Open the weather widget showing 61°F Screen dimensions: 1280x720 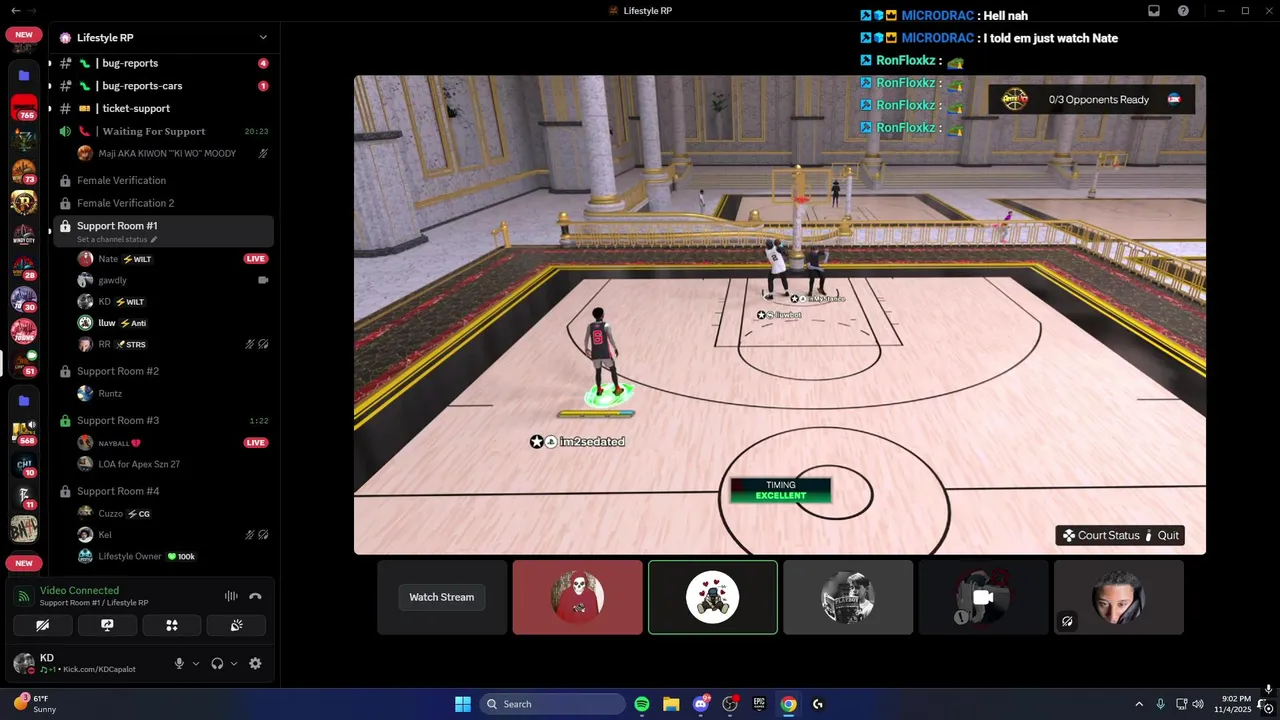pyautogui.click(x=35, y=704)
